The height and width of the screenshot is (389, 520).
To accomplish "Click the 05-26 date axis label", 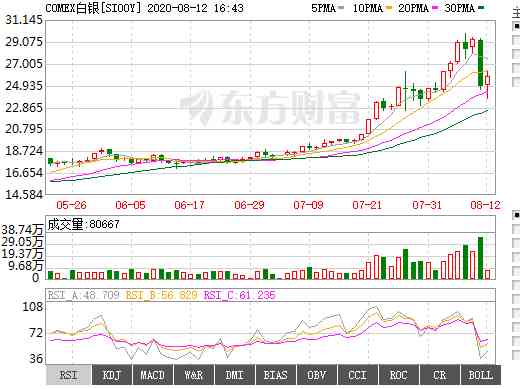I will coord(71,205).
